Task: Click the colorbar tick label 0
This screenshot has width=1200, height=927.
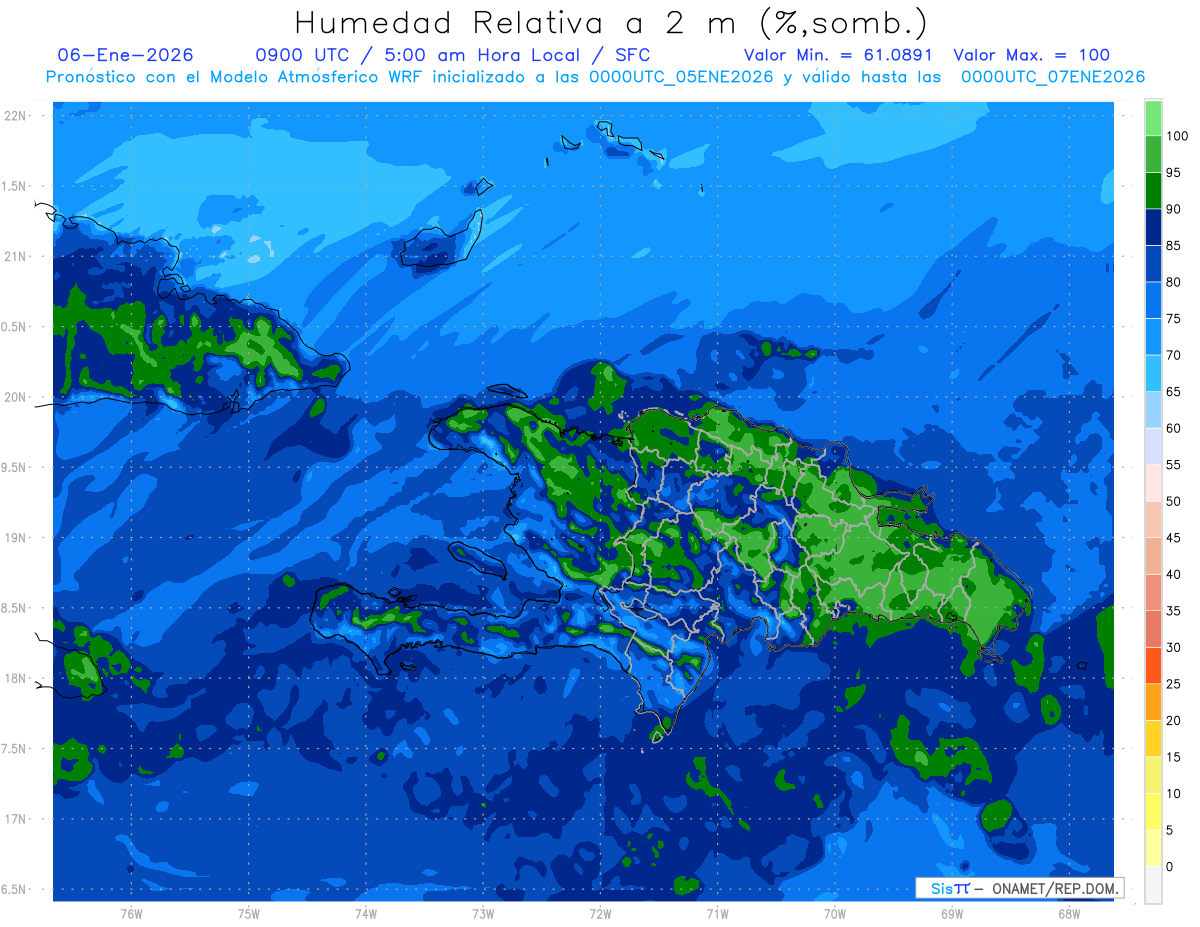Action: [x=1170, y=866]
